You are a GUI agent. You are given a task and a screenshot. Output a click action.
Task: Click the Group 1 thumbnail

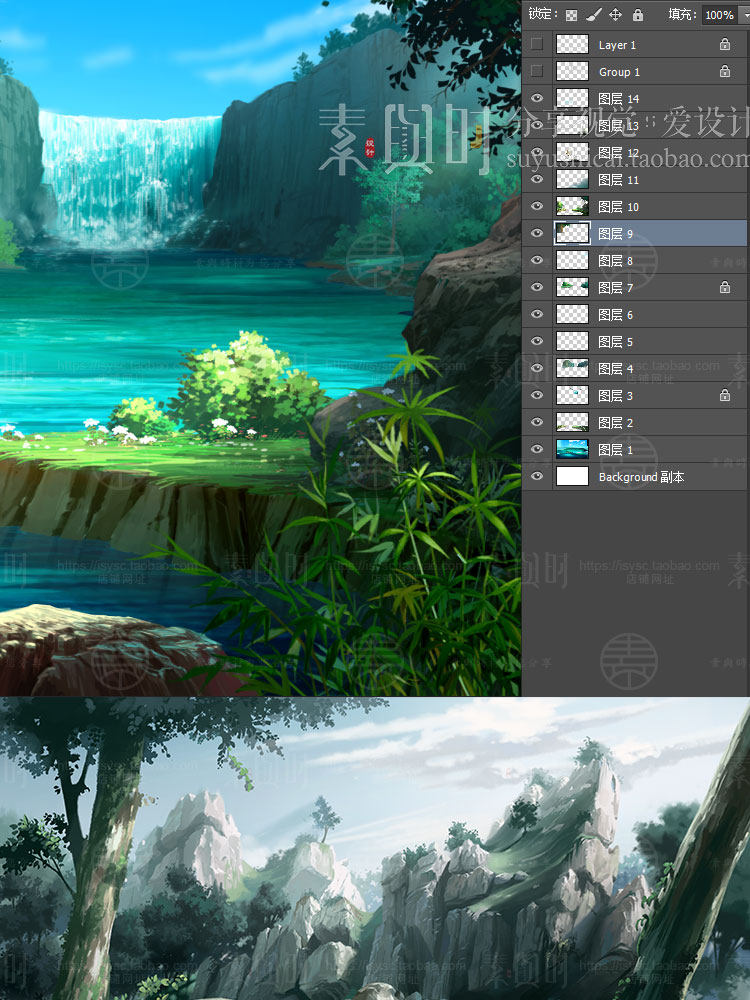[572, 71]
